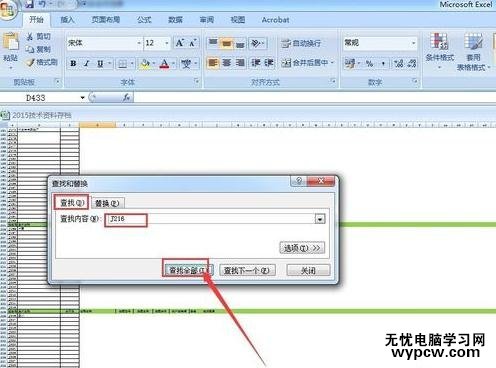Click the comma style icon
Image resolution: width=496 pixels, height=368 pixels.
pos(384,63)
